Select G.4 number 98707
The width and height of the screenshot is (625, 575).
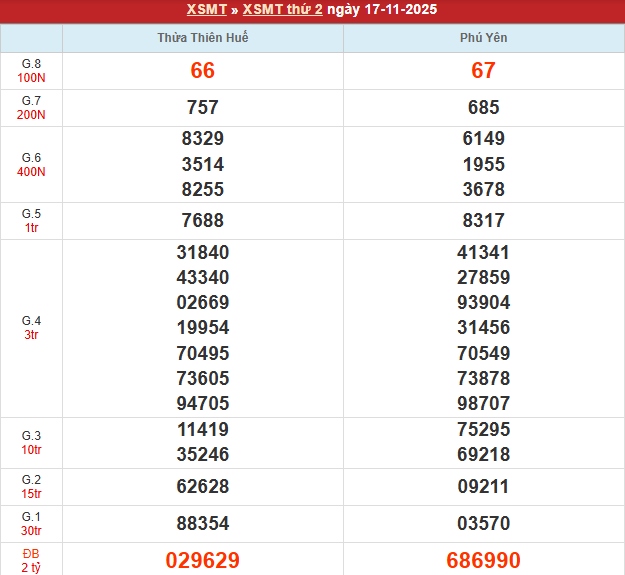click(x=483, y=403)
